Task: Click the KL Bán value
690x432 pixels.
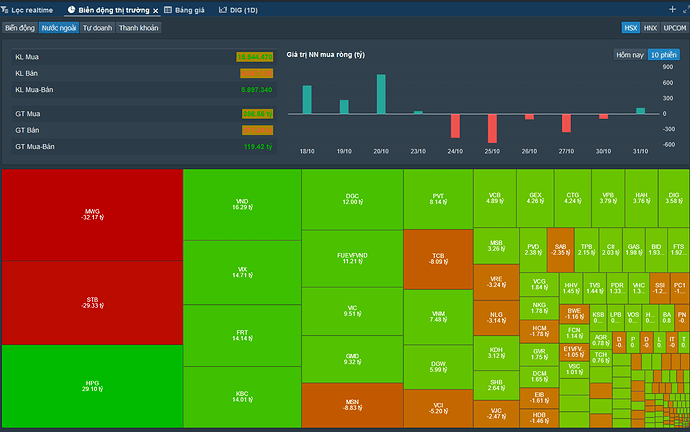Action: click(257, 73)
